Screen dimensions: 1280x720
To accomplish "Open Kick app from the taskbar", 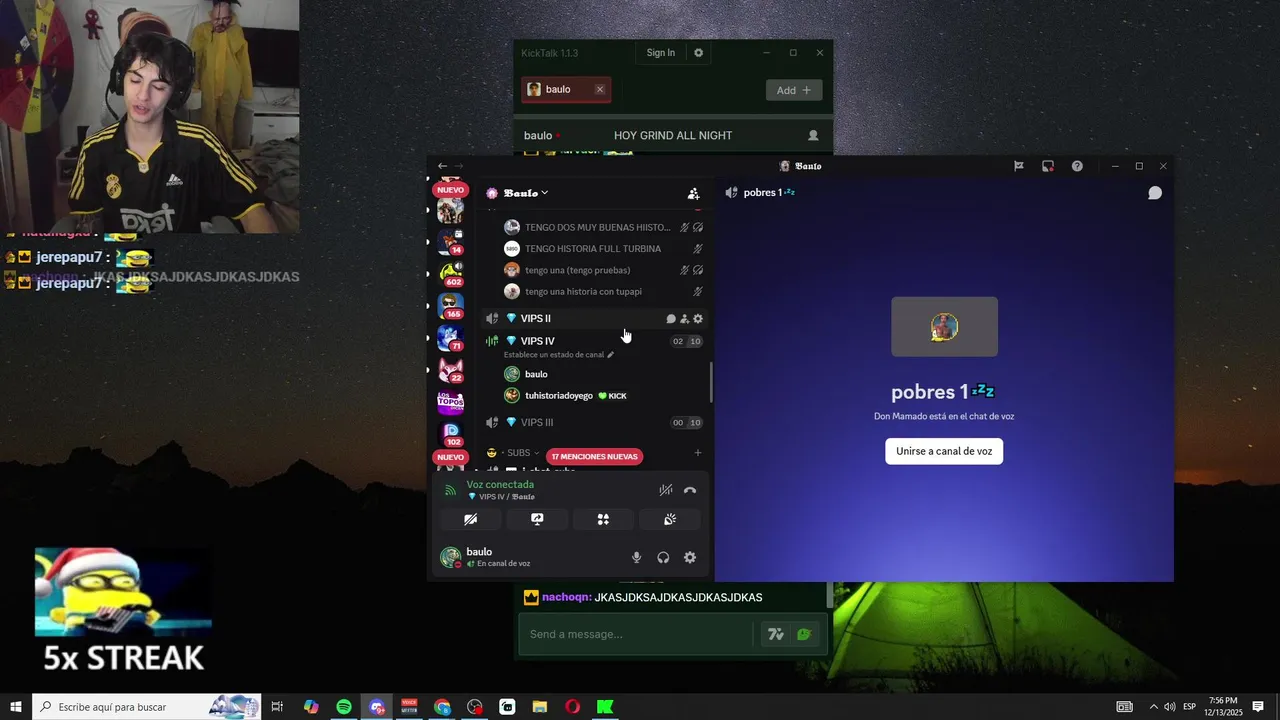I will [605, 707].
